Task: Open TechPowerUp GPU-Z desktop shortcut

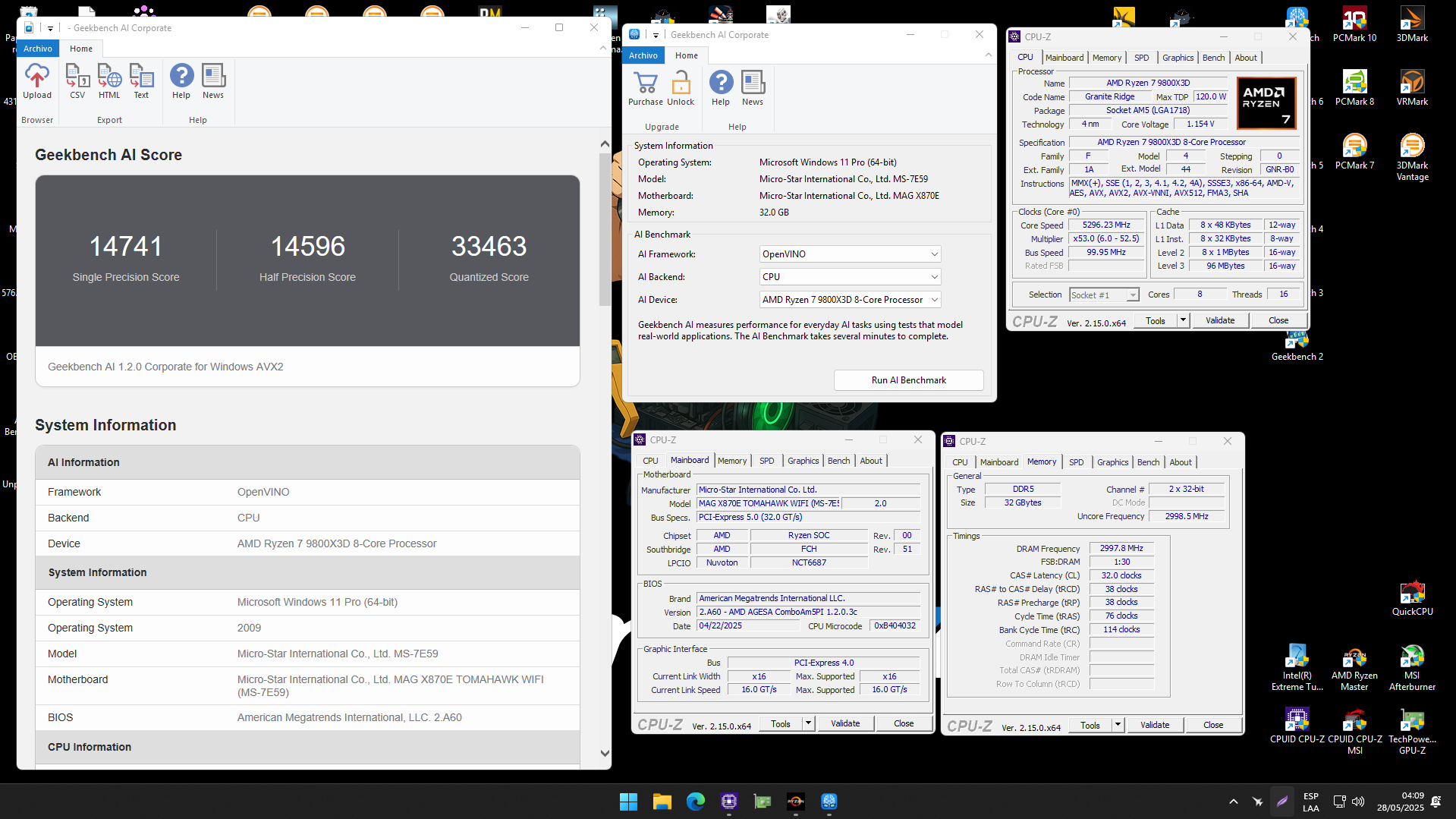Action: (x=1412, y=731)
